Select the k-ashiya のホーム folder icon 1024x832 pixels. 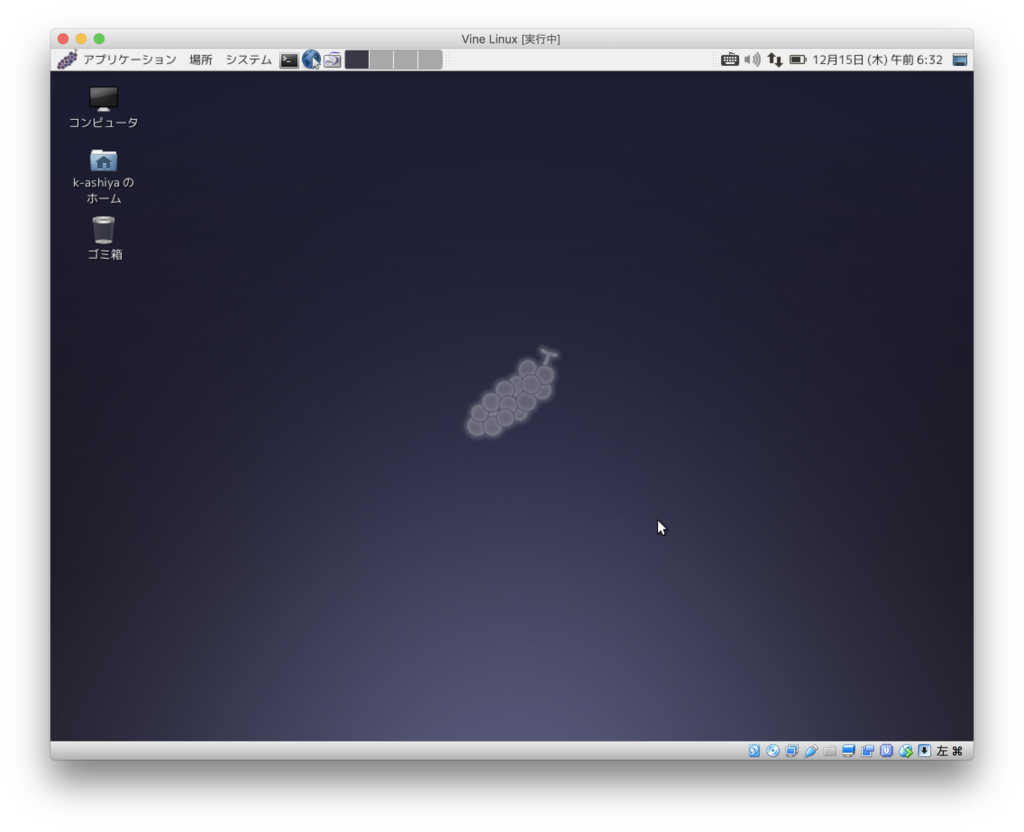[103, 176]
